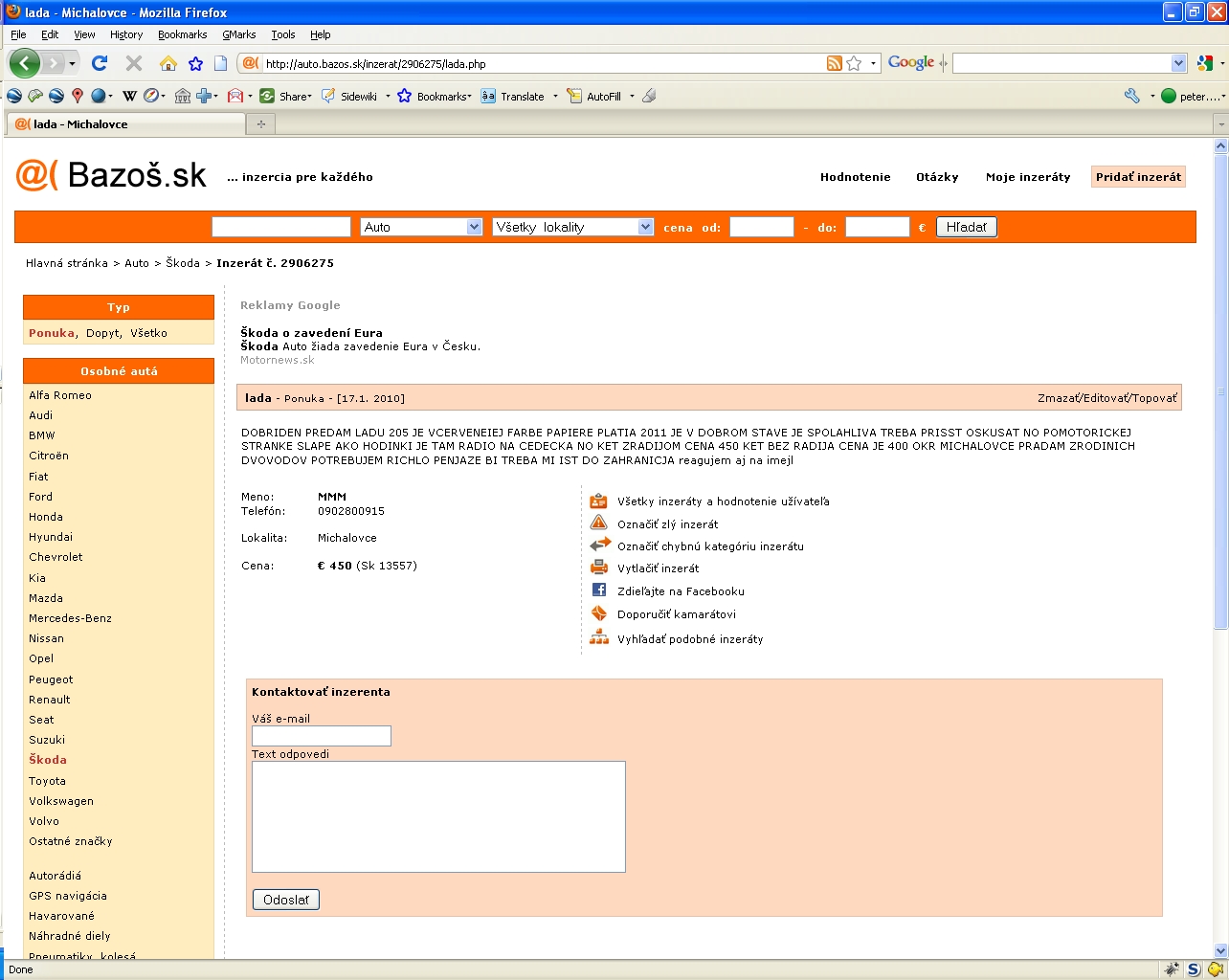The height and width of the screenshot is (980, 1229).
Task: Open the Moje inzeráty link
Action: (1028, 177)
